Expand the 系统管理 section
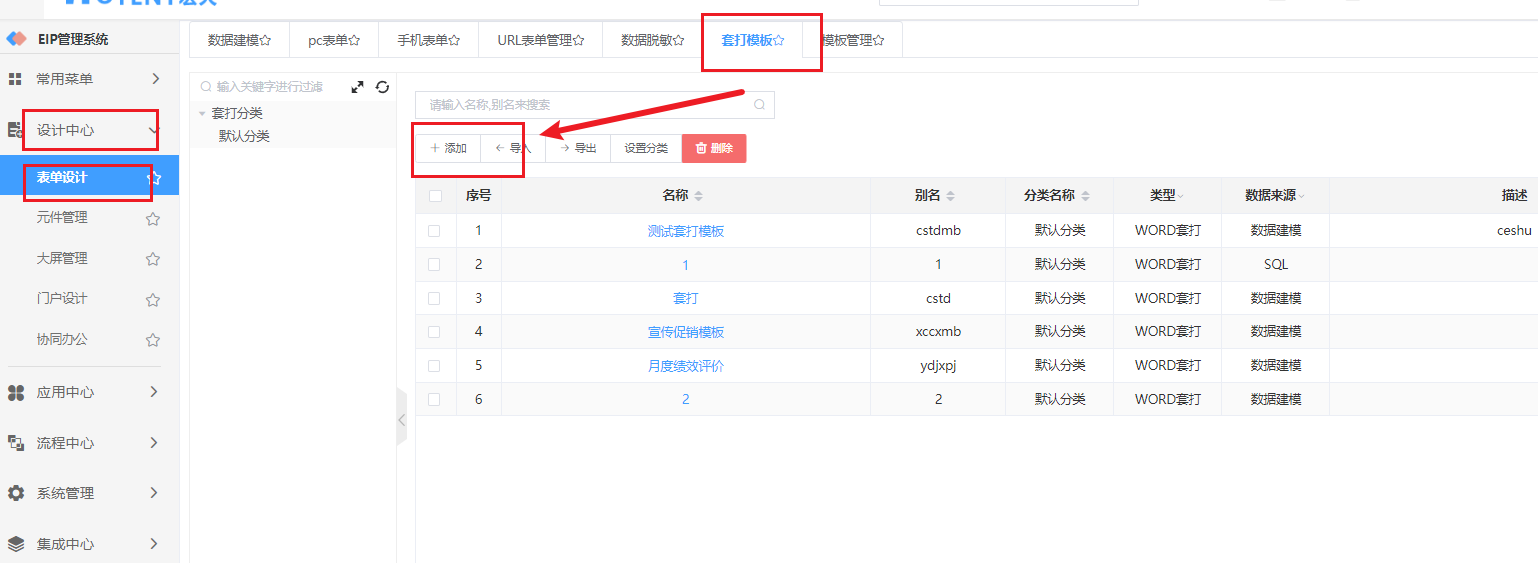Image resolution: width=1538 pixels, height=563 pixels. pyautogui.click(x=154, y=492)
